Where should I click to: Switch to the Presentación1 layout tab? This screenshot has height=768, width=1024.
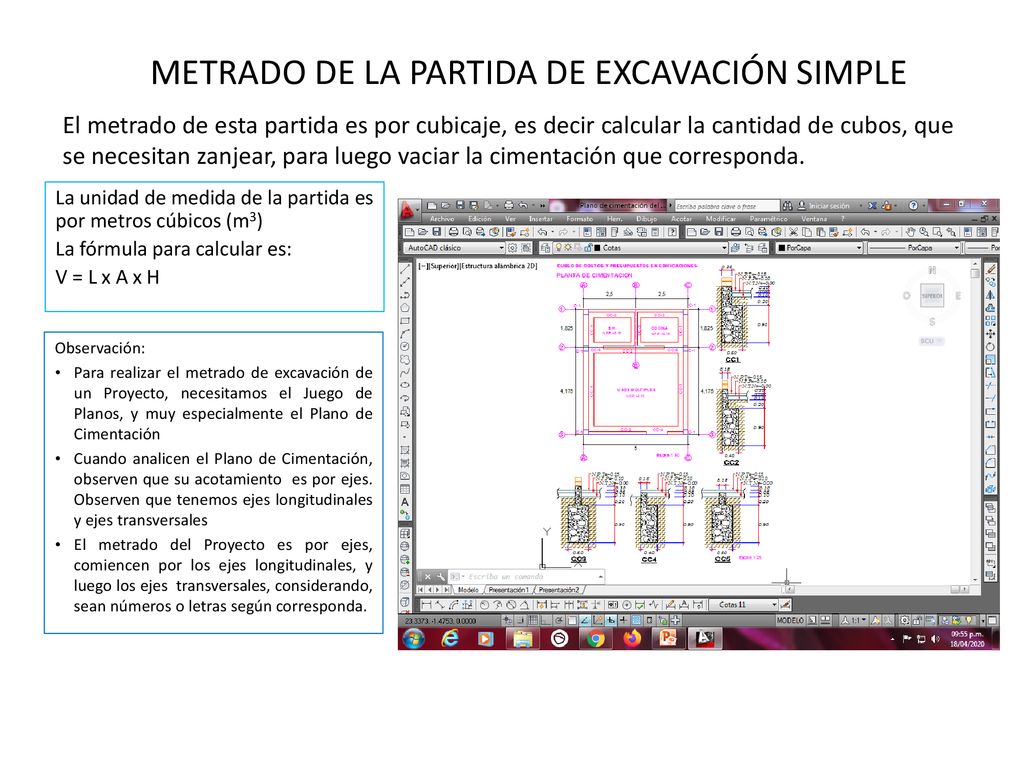[508, 590]
